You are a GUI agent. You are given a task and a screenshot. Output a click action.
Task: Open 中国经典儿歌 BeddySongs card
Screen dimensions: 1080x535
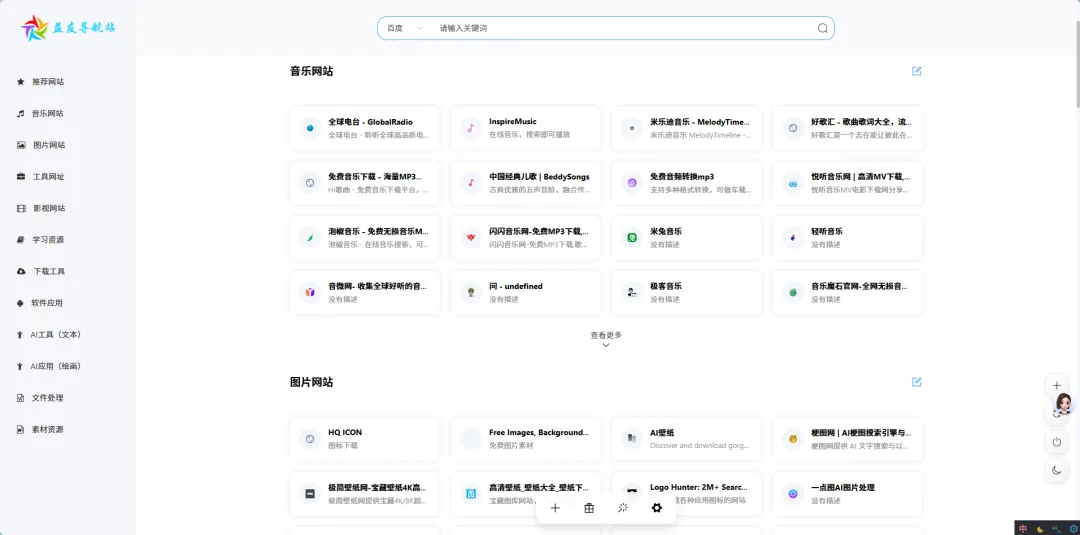pos(526,183)
